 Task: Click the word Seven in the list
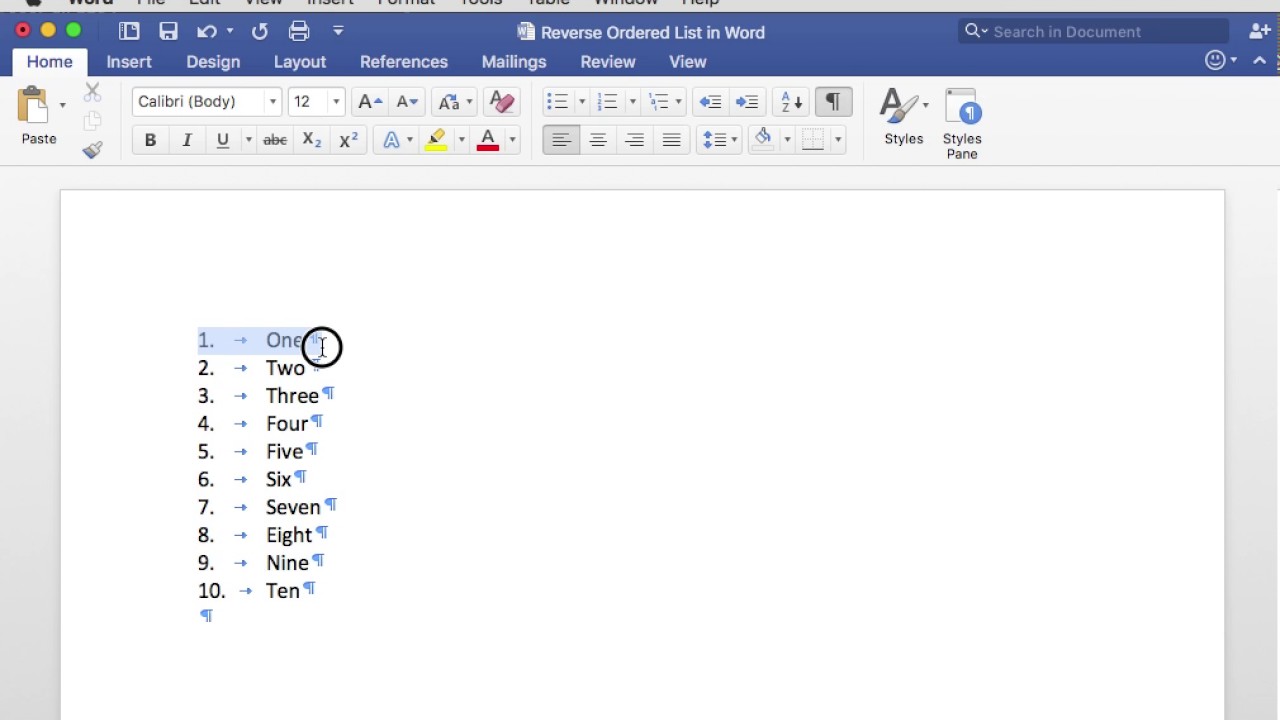[x=293, y=507]
